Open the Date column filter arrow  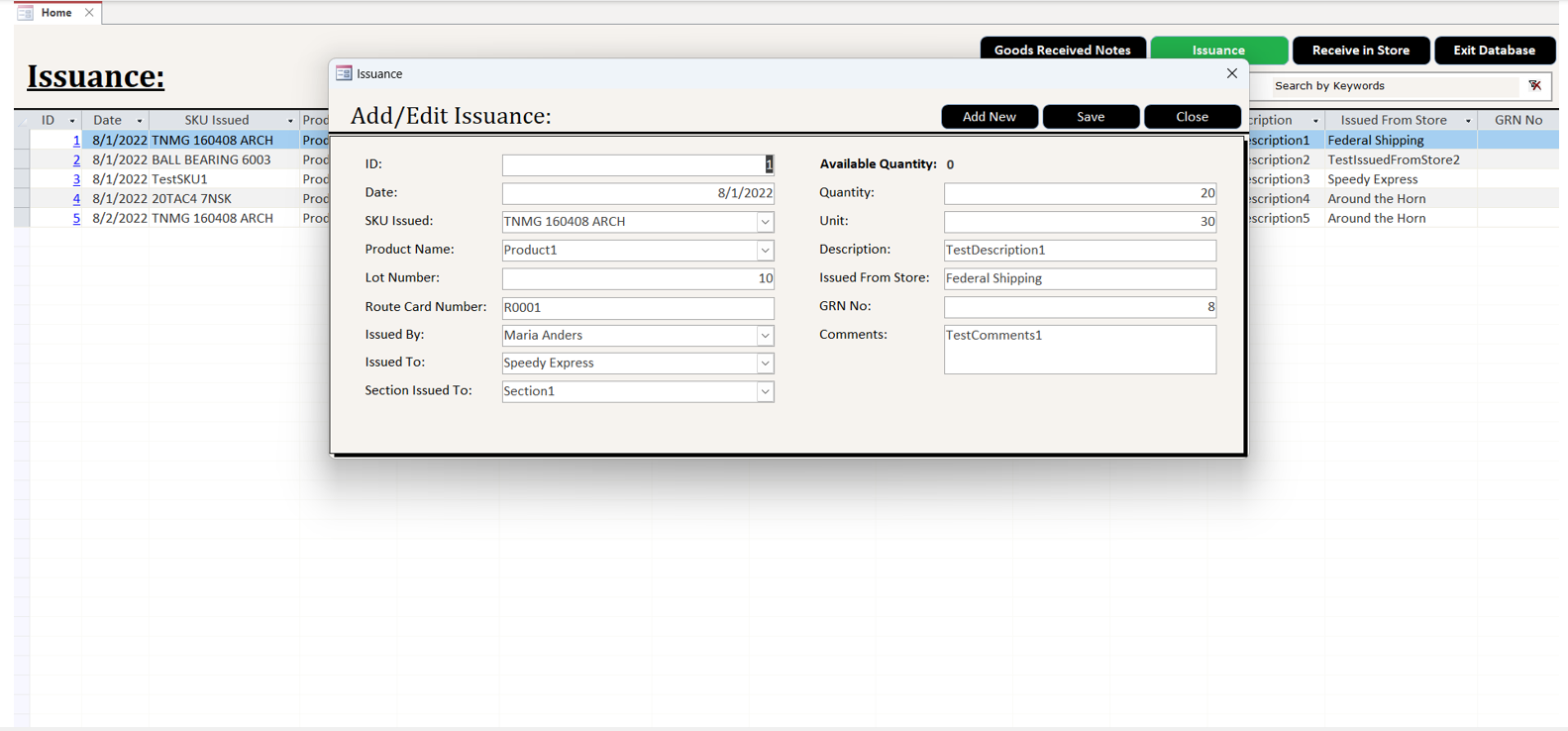click(x=140, y=121)
